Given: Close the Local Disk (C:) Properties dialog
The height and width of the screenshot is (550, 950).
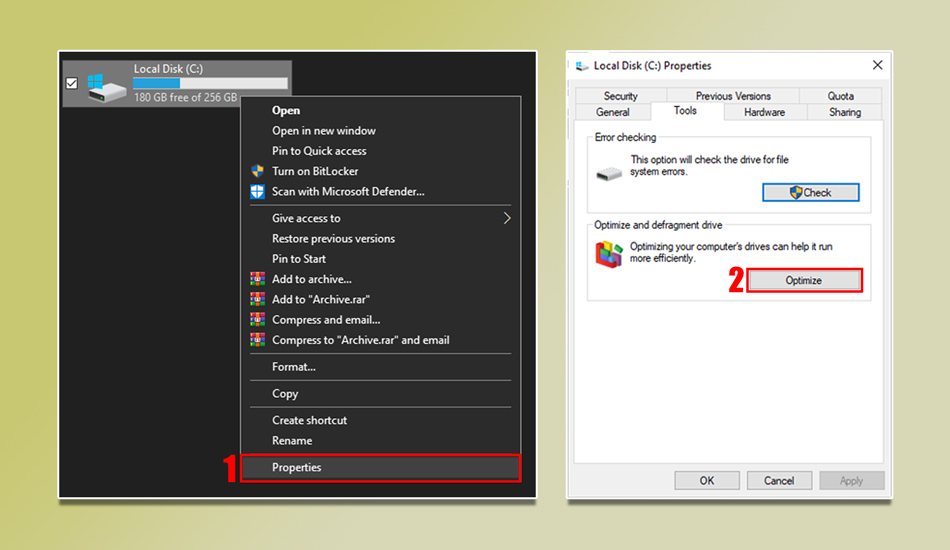Looking at the screenshot, I should click(877, 65).
